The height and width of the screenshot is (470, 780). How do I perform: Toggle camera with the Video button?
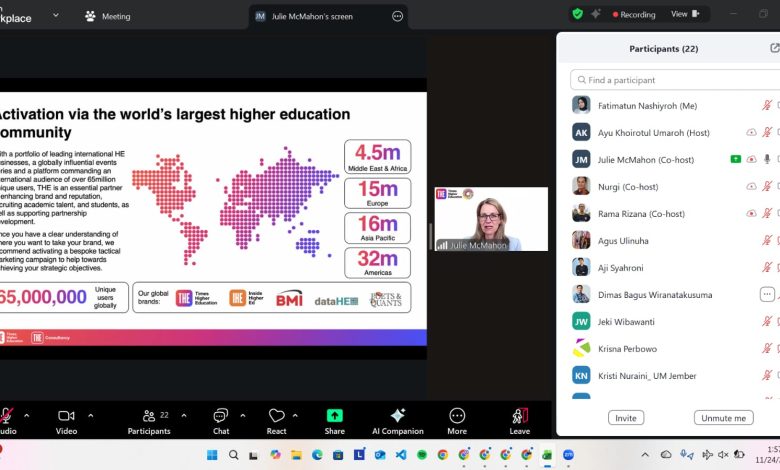pyautogui.click(x=66, y=415)
